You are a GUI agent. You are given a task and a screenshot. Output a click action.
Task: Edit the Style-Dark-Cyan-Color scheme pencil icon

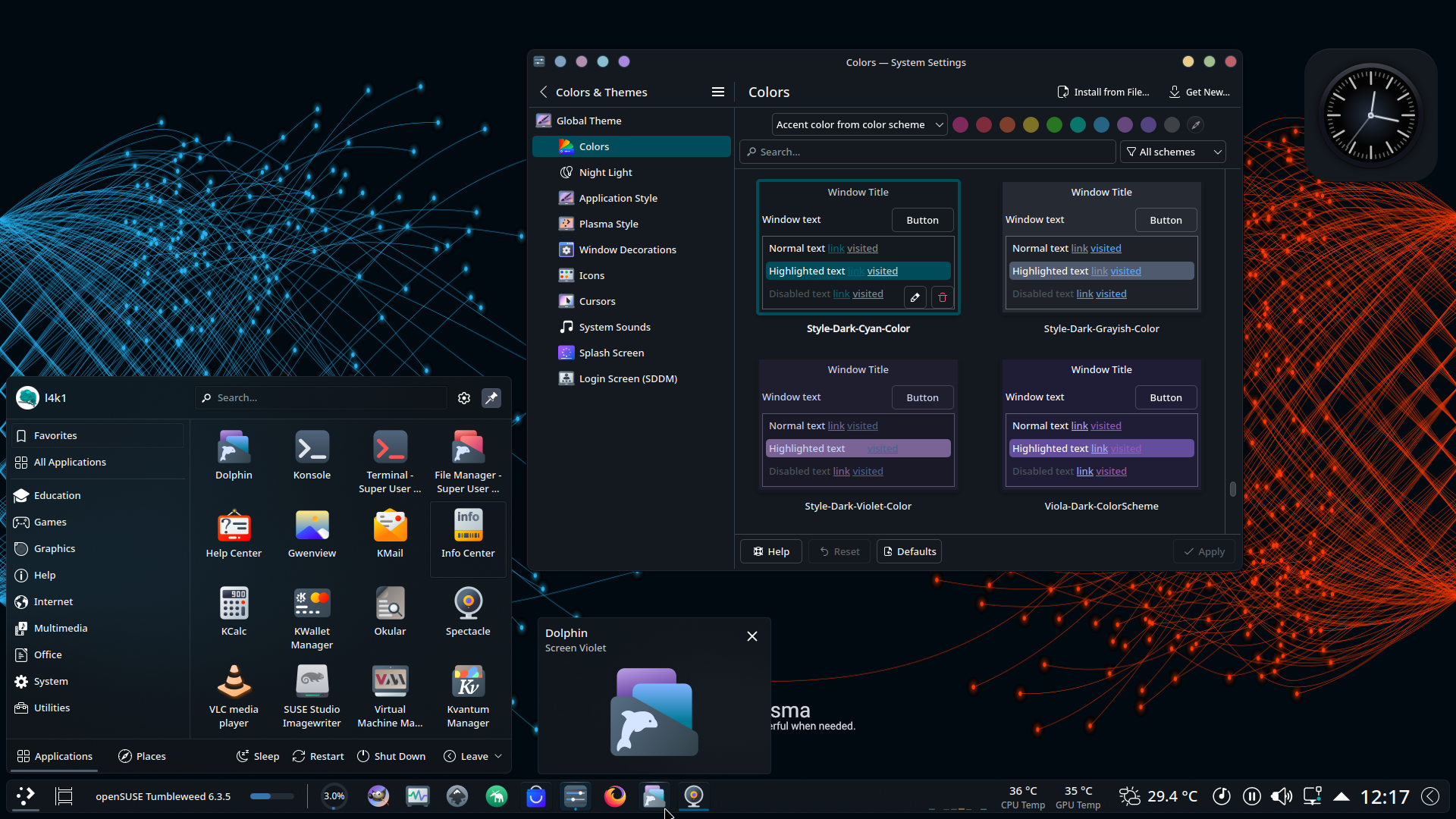pyautogui.click(x=915, y=297)
